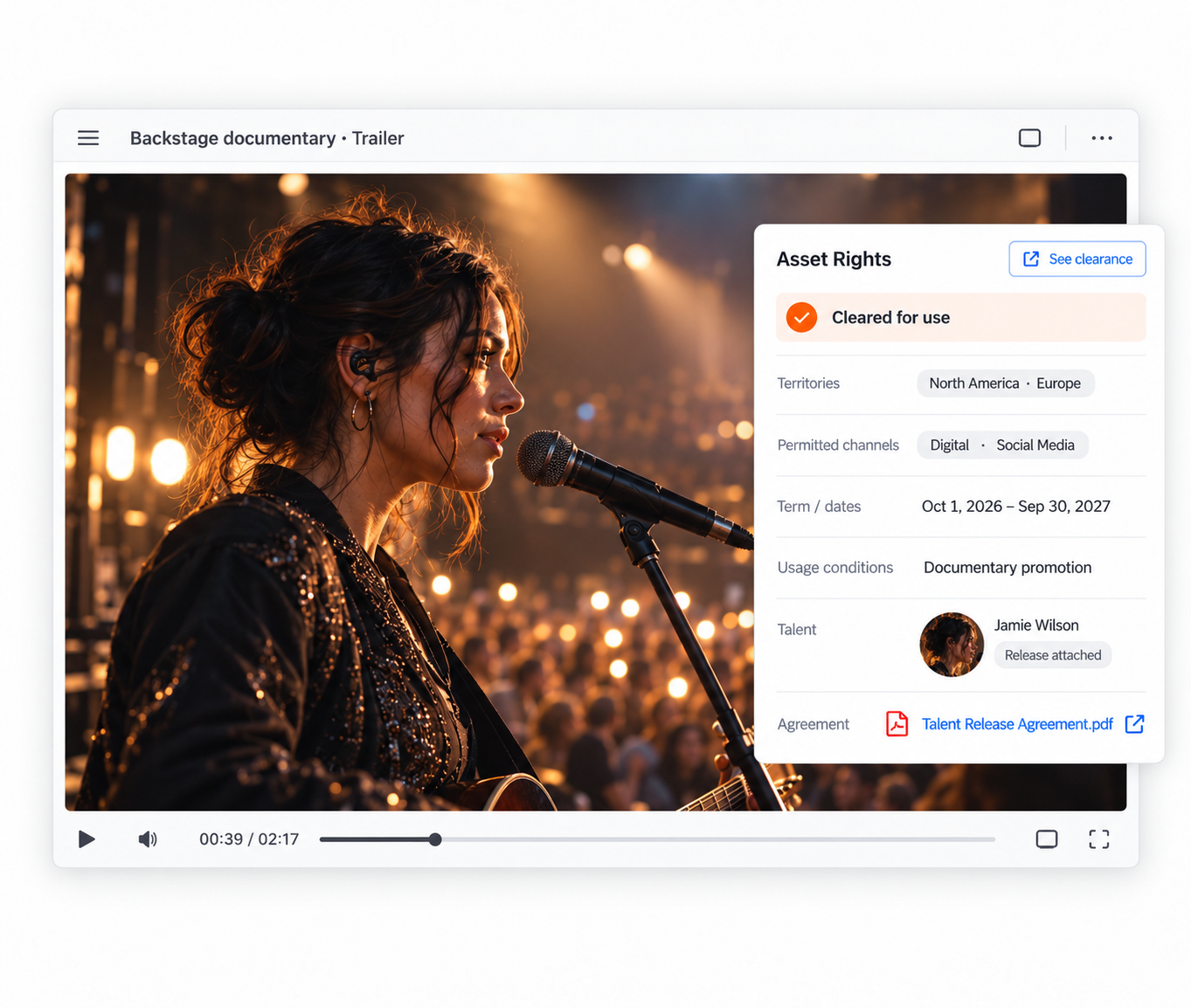
Task: Open the hamburger menu
Action: click(x=88, y=138)
